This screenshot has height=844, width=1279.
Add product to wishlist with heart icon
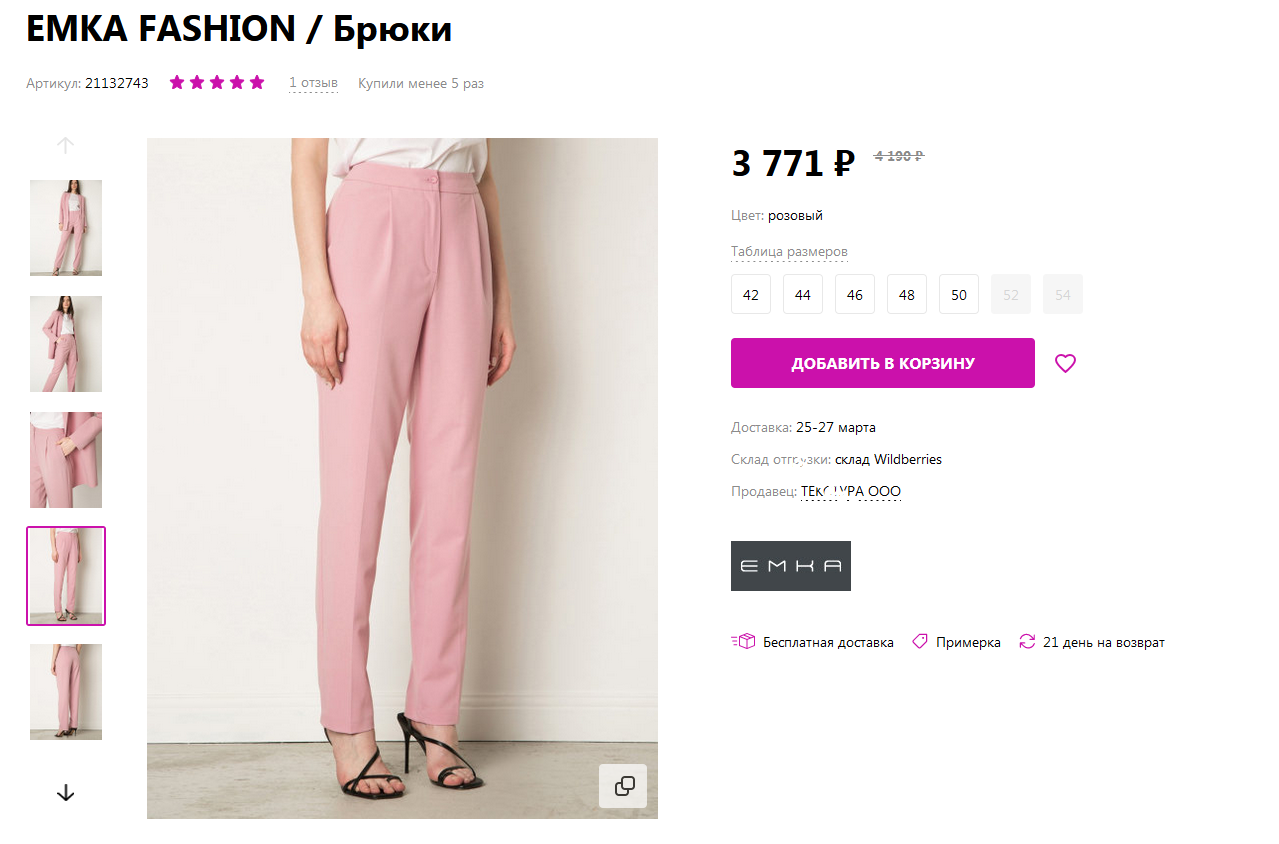(1065, 363)
